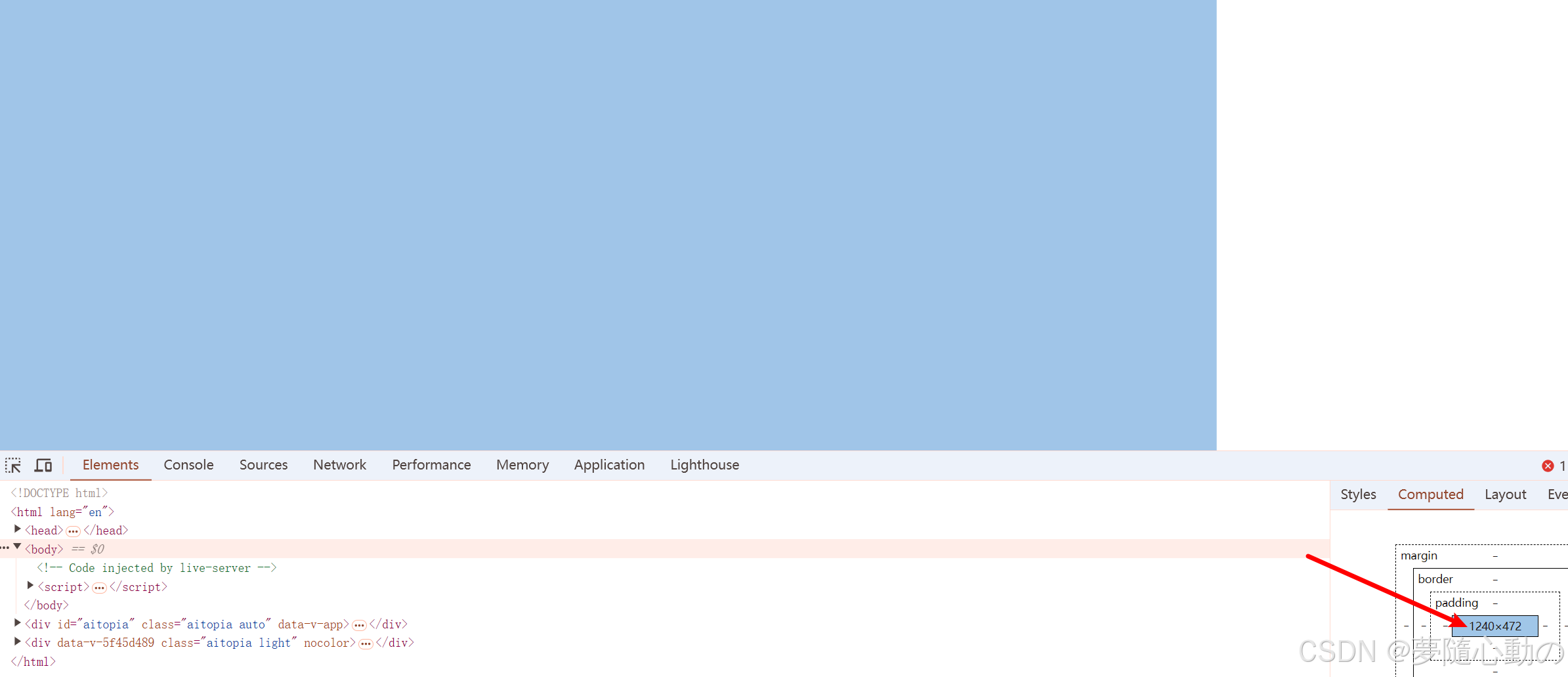Click the border label in the box model
The height and width of the screenshot is (677, 1568).
[x=1435, y=579]
